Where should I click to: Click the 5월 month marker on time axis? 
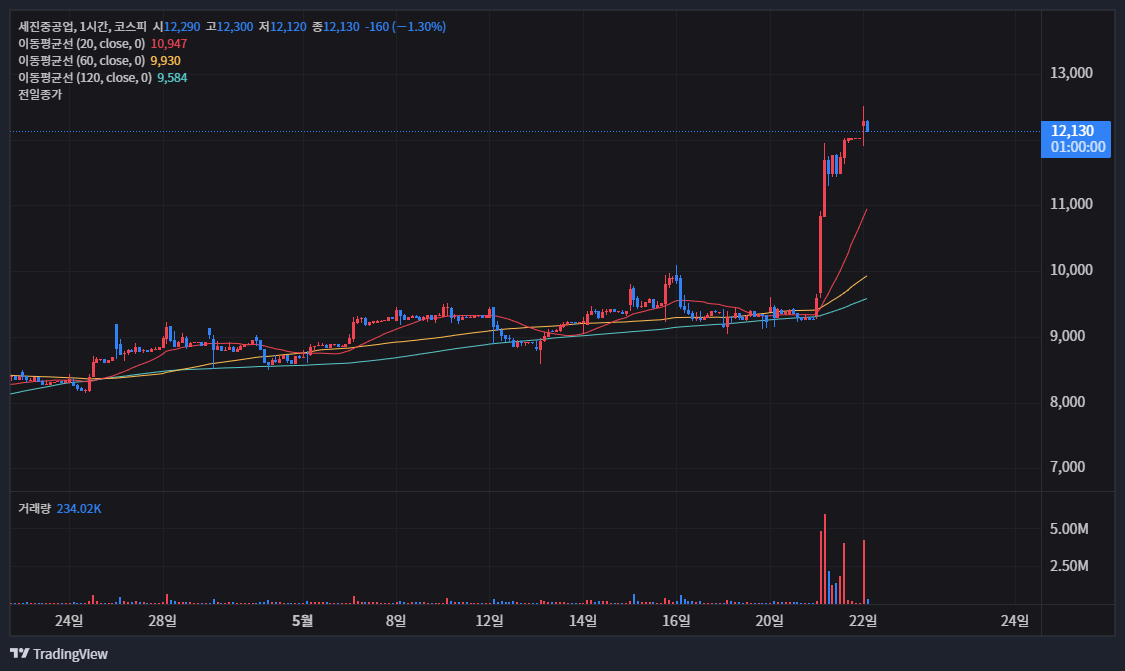coord(303,621)
